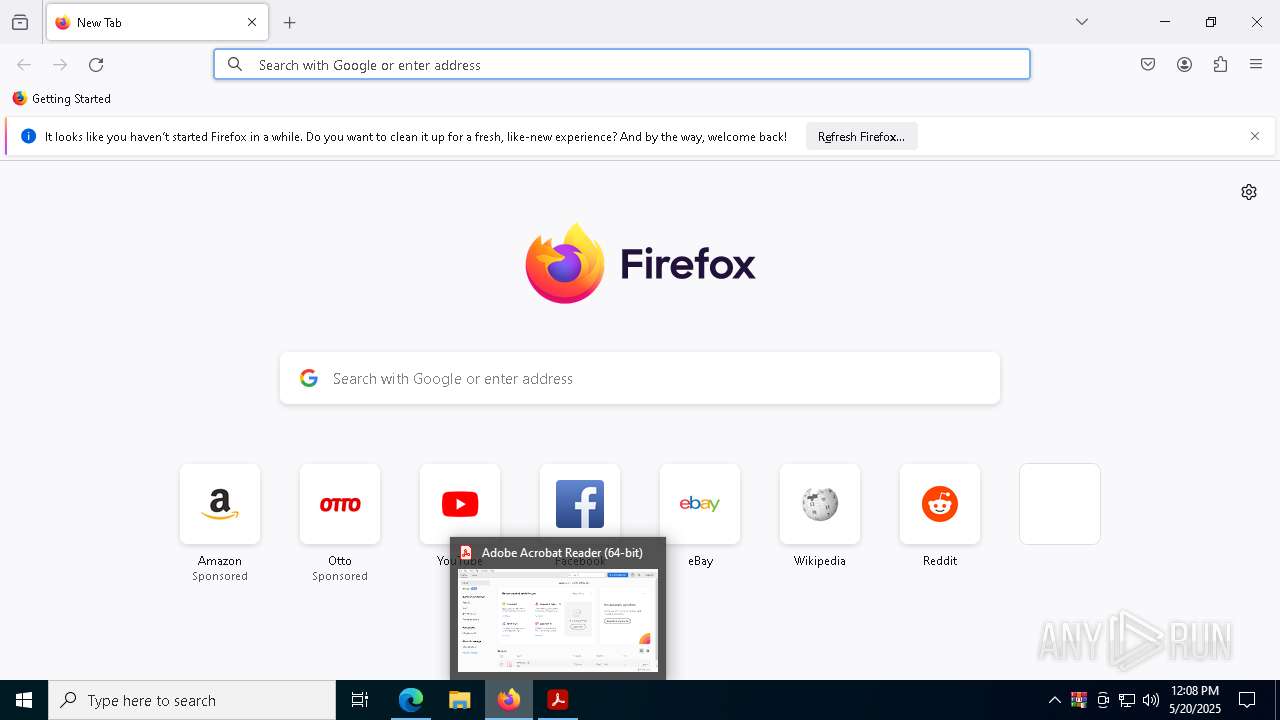Click the empty shortcut tile

[1060, 504]
